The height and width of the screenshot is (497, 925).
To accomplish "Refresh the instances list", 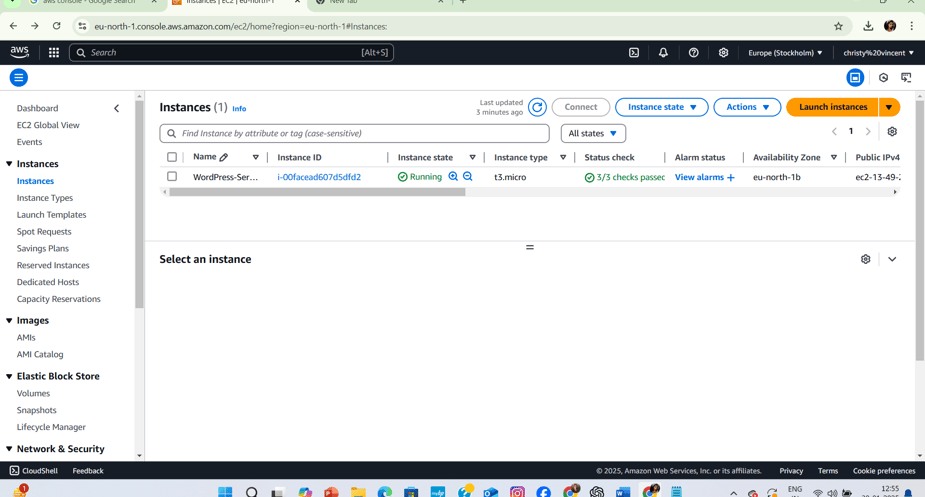I will point(537,107).
